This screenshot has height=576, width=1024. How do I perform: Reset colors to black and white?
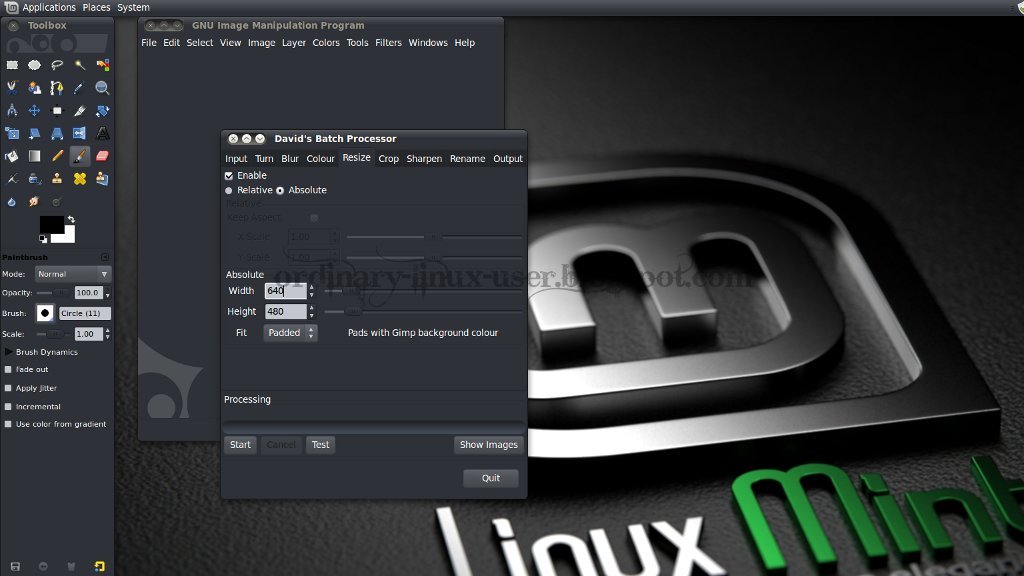click(43, 239)
